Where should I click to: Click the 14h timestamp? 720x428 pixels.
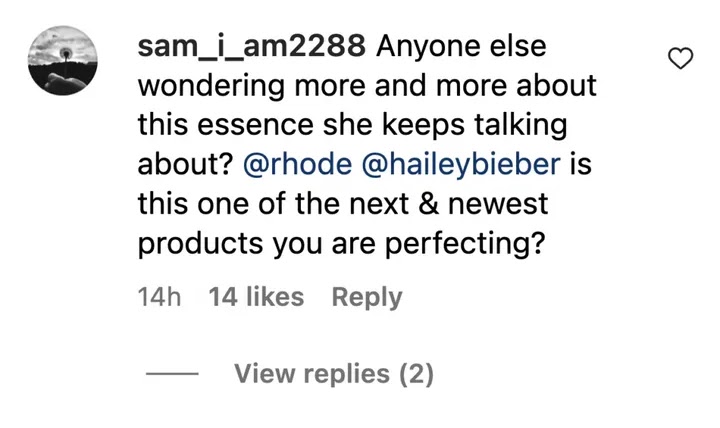[x=158, y=297]
